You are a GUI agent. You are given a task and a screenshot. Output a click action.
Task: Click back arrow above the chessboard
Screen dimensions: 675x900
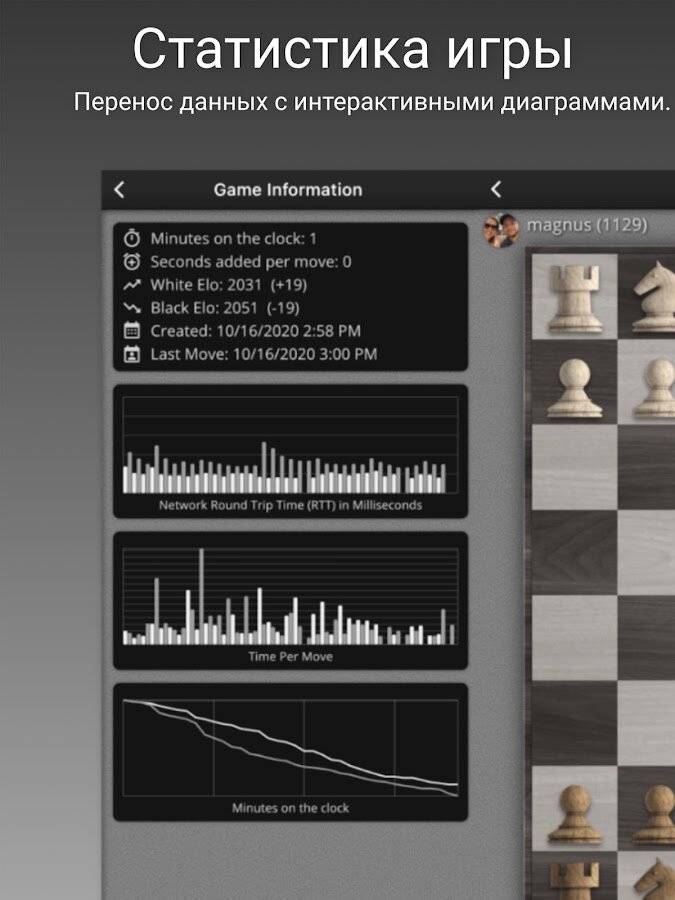(x=495, y=190)
